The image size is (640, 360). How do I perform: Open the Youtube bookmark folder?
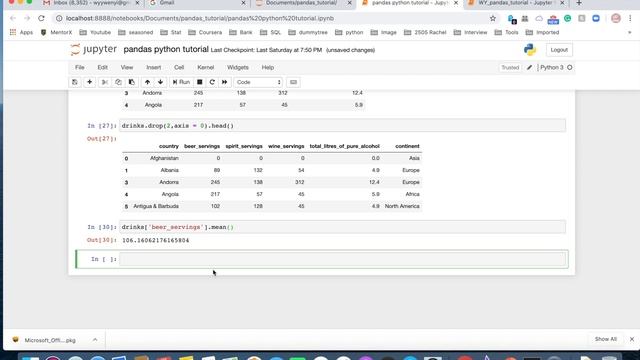click(95, 32)
